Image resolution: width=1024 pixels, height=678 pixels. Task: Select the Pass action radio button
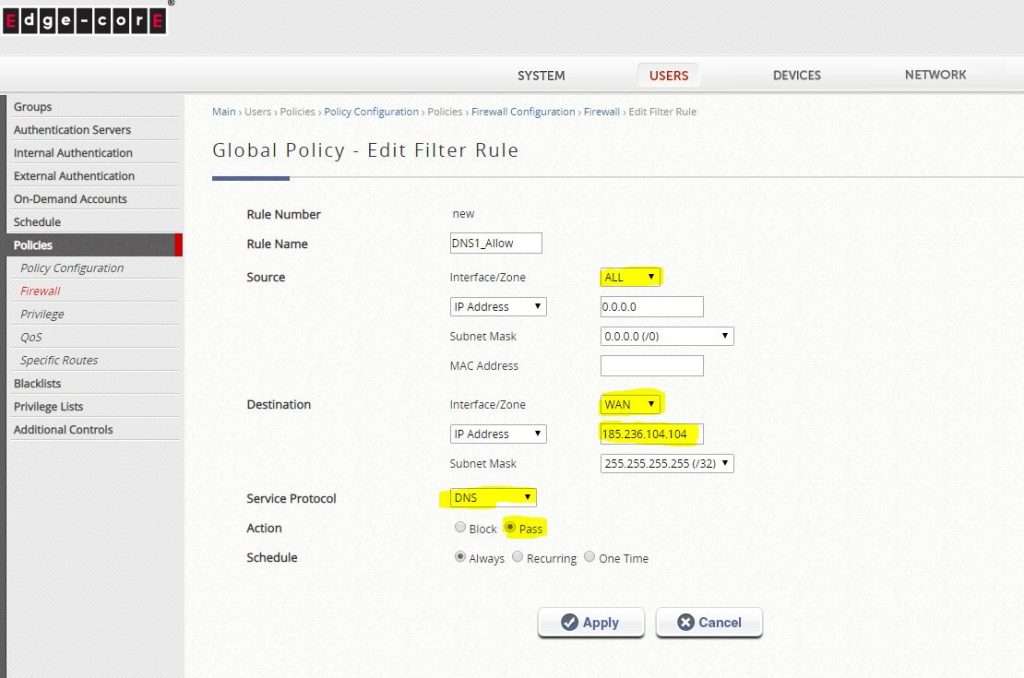point(511,527)
